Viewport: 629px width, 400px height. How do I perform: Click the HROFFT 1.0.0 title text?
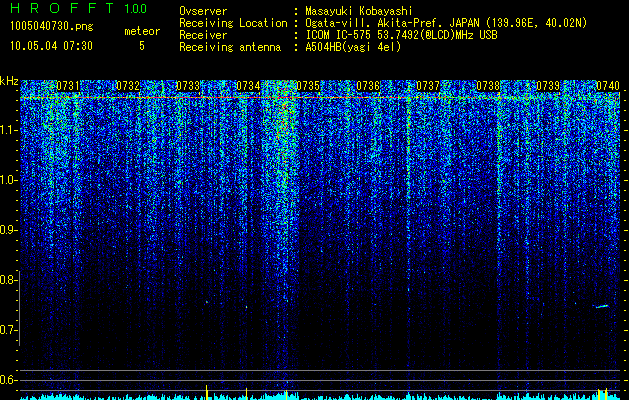(x=79, y=8)
